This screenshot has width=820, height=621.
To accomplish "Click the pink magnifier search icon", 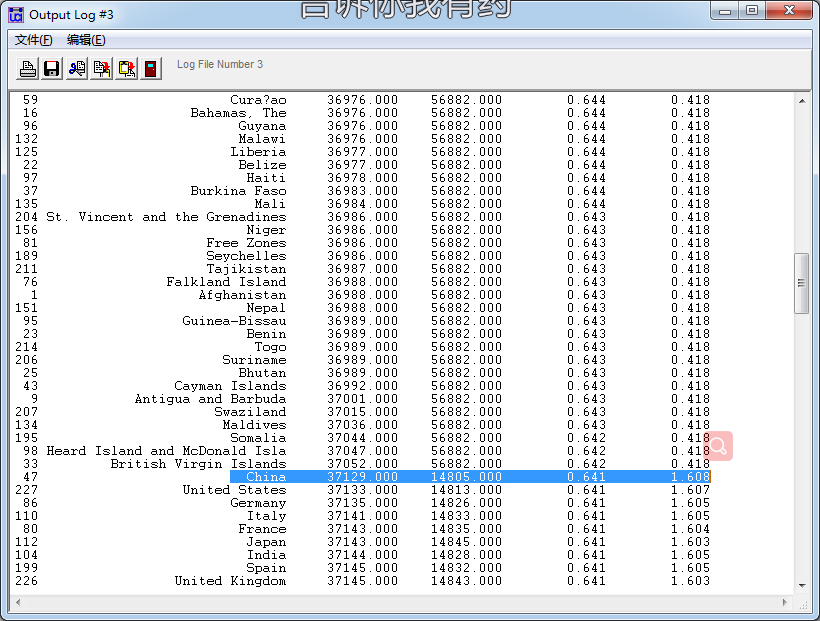I will 718,446.
